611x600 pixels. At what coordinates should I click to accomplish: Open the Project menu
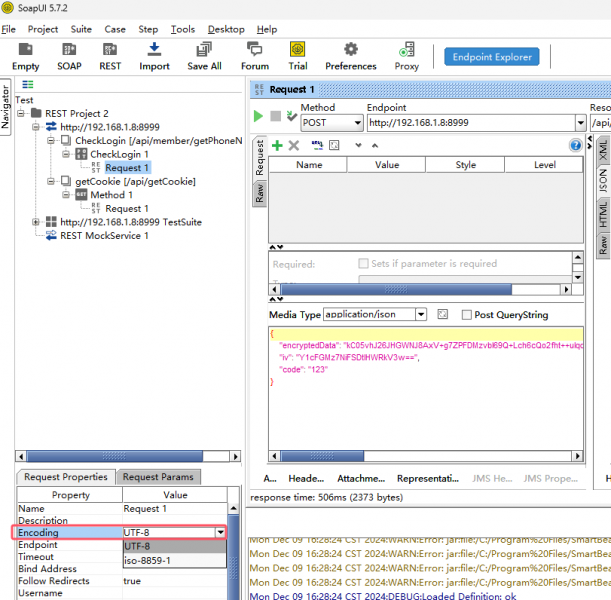[43, 29]
